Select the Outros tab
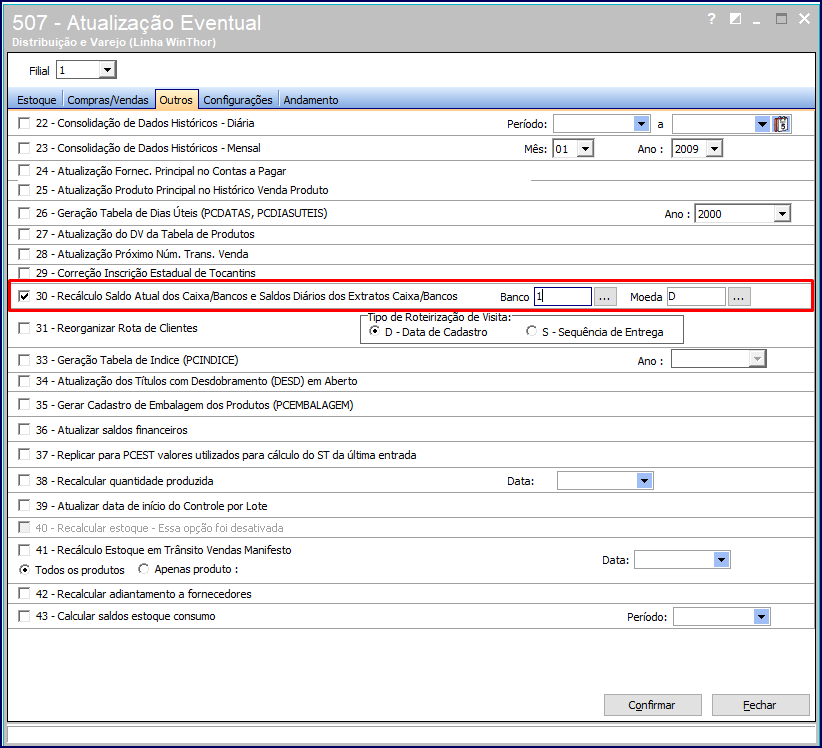 click(176, 100)
